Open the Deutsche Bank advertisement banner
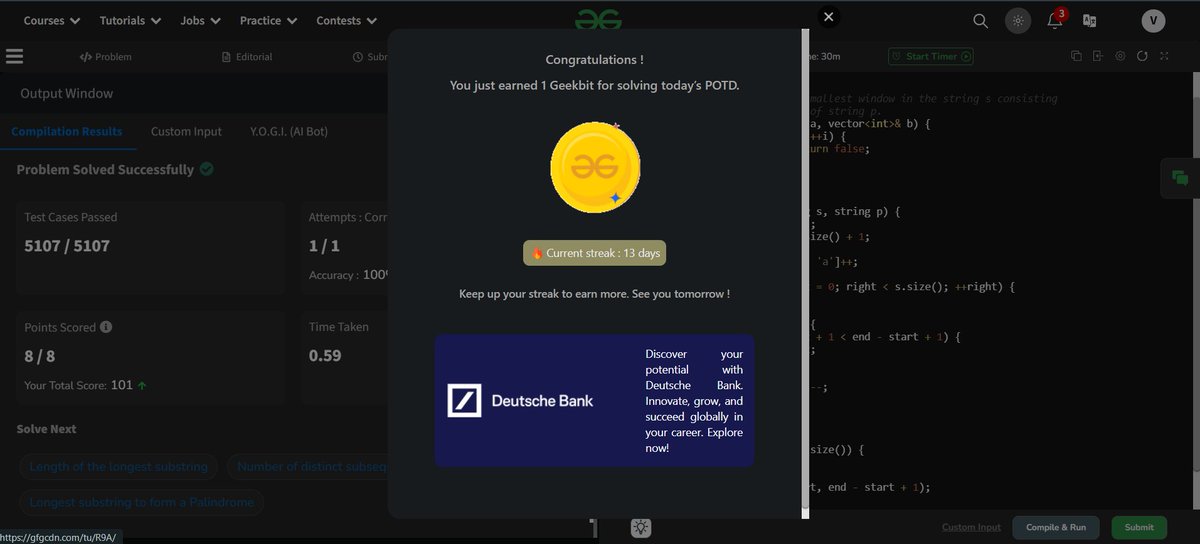This screenshot has width=1200, height=544. coord(594,400)
